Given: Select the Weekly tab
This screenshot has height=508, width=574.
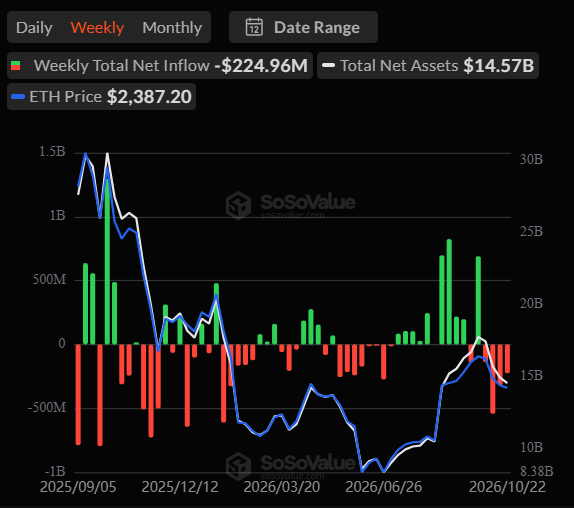Looking at the screenshot, I should [x=97, y=28].
